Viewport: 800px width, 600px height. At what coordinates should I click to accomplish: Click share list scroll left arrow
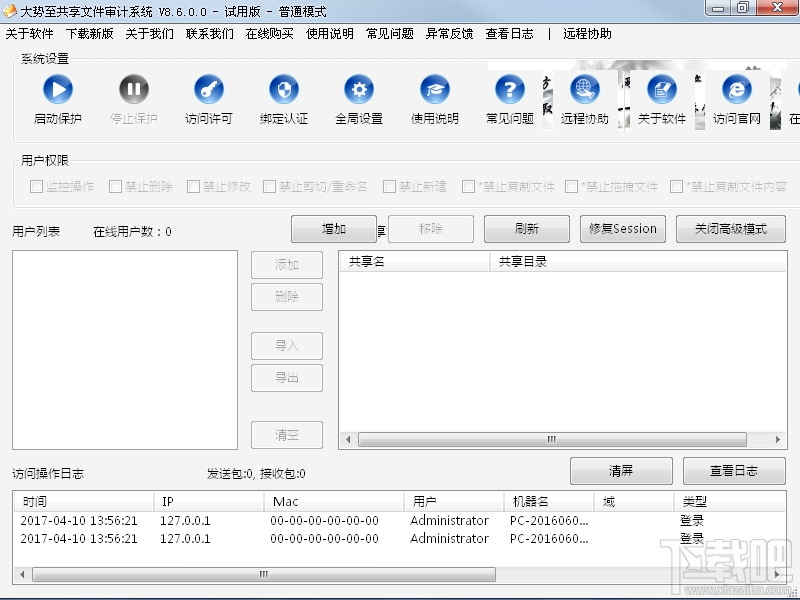point(348,439)
